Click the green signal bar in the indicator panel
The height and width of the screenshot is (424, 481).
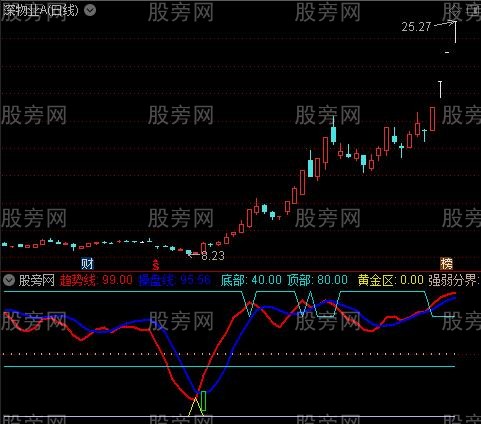tap(203, 401)
